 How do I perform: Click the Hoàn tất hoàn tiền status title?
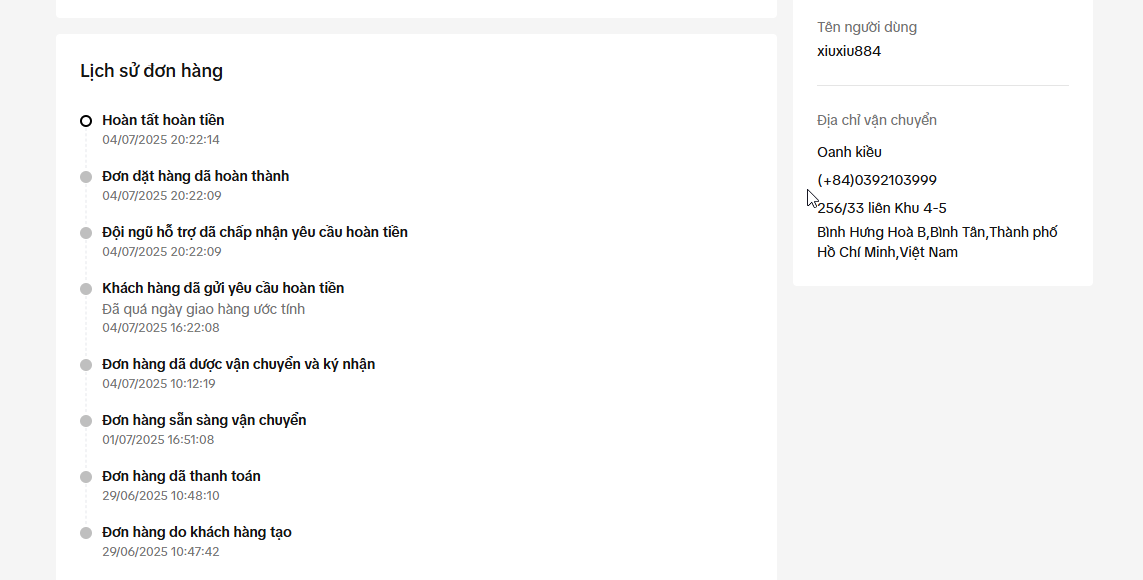click(163, 120)
